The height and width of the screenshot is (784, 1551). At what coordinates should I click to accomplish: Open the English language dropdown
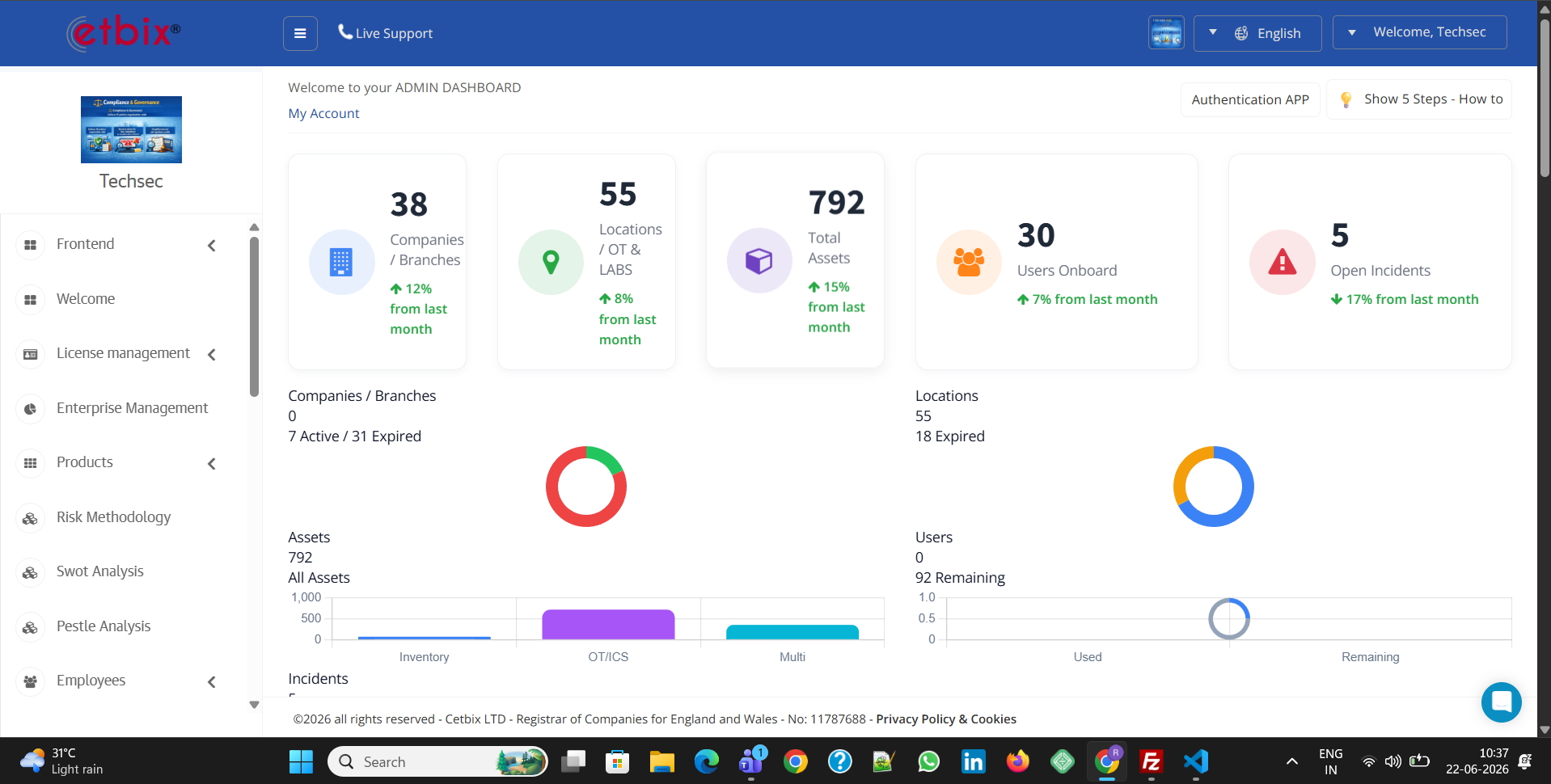pos(1257,33)
